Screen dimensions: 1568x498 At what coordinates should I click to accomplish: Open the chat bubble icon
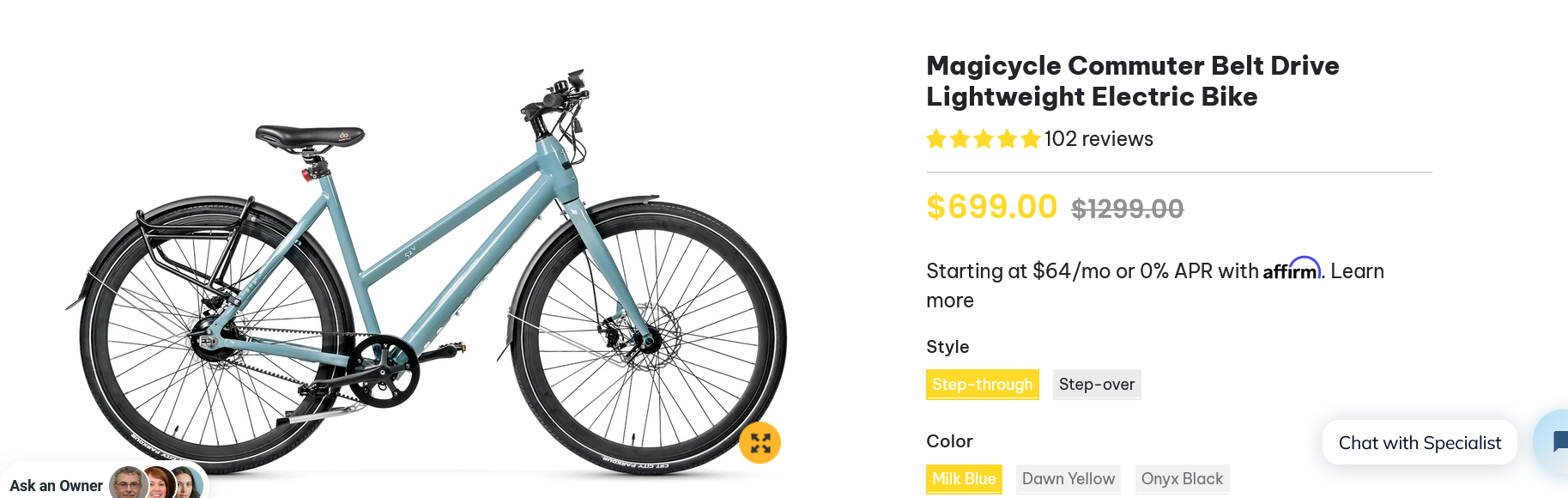(x=1558, y=442)
